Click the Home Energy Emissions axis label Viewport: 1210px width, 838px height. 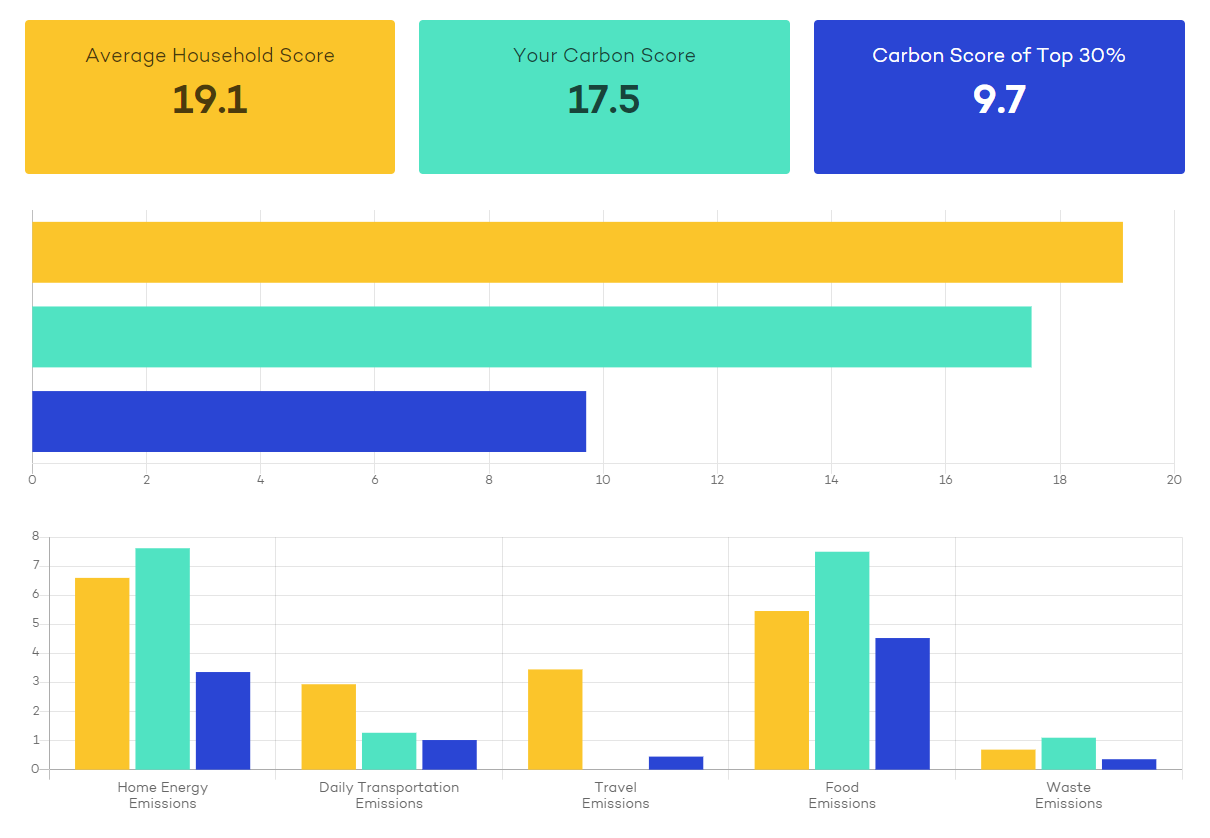tap(163, 795)
